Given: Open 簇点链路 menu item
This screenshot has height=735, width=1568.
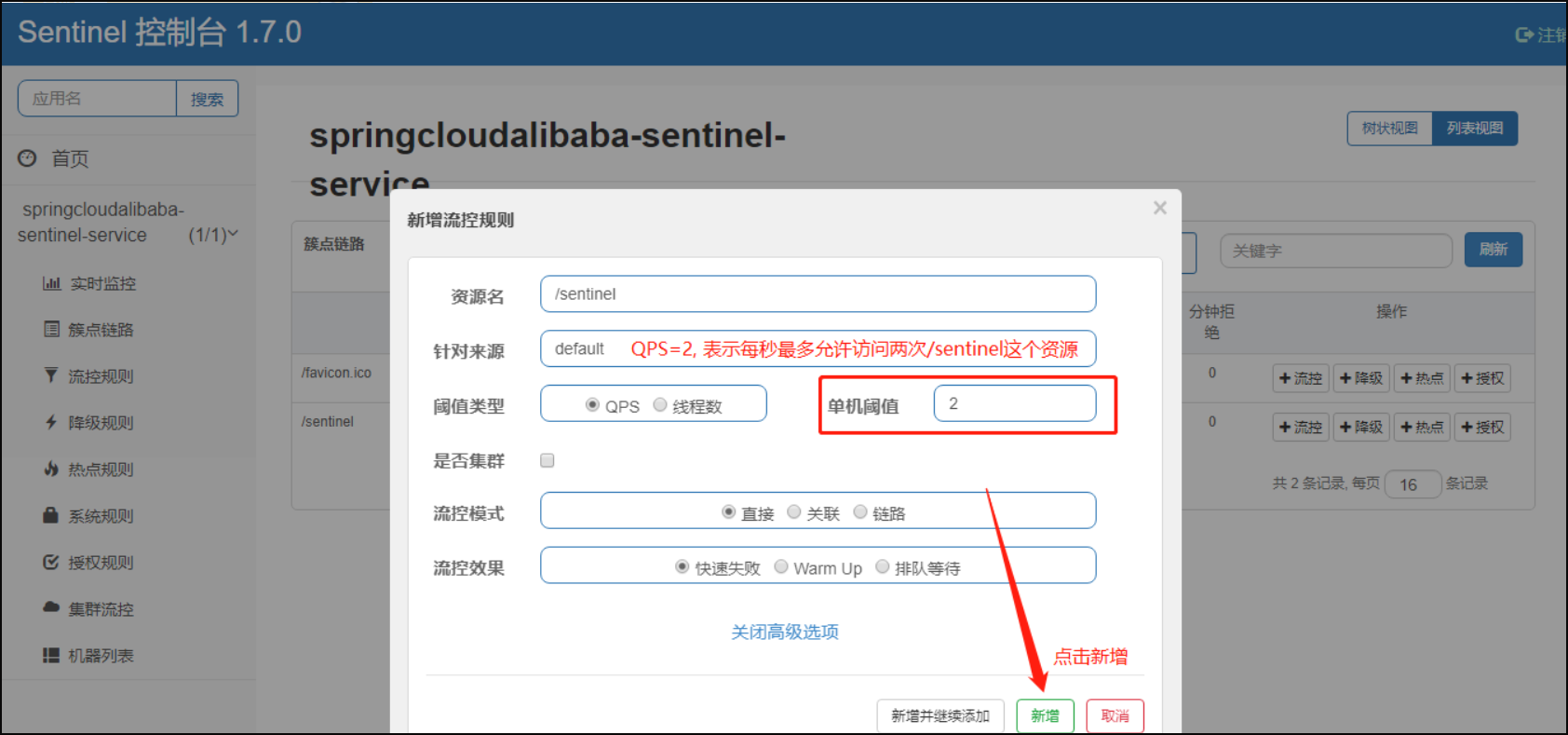Looking at the screenshot, I should tap(101, 330).
